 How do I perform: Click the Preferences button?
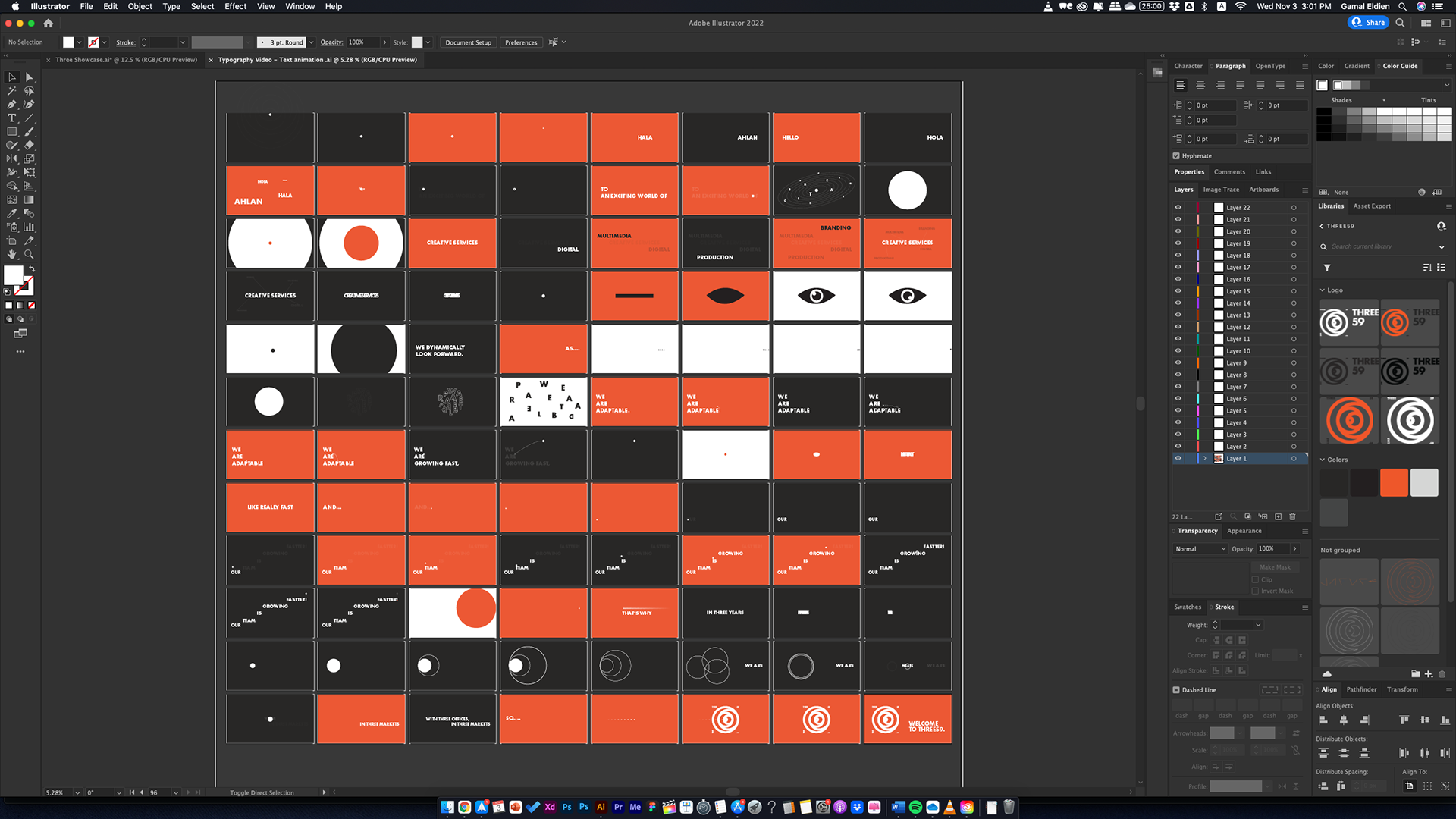(x=521, y=42)
